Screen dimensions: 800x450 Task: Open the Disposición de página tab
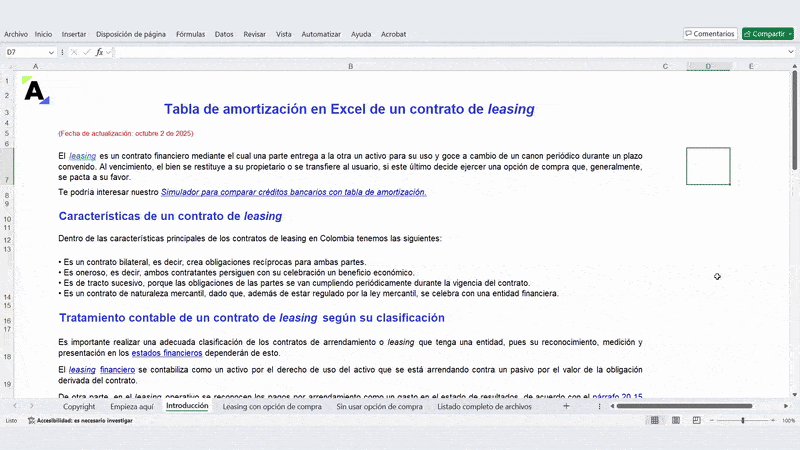pyautogui.click(x=132, y=34)
